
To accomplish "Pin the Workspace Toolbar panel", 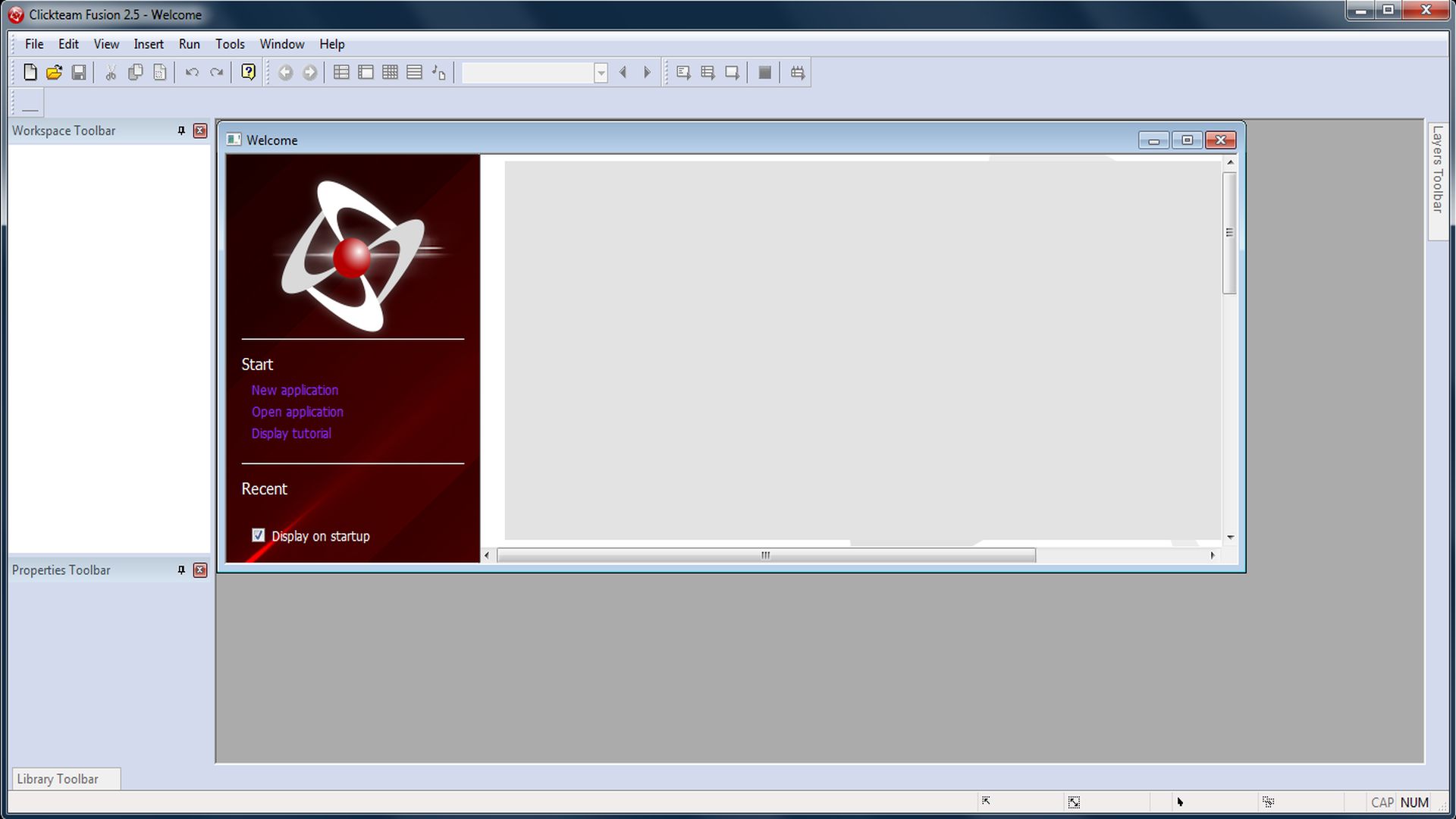I will (180, 130).
